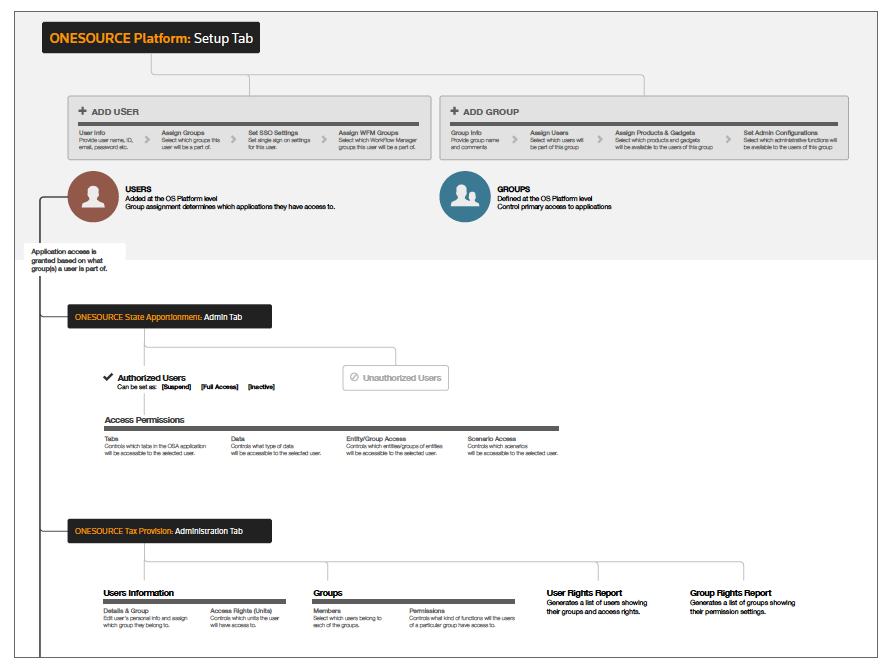The width and height of the screenshot is (887, 671).
Task: Select the Group Info step
Action: (475, 140)
